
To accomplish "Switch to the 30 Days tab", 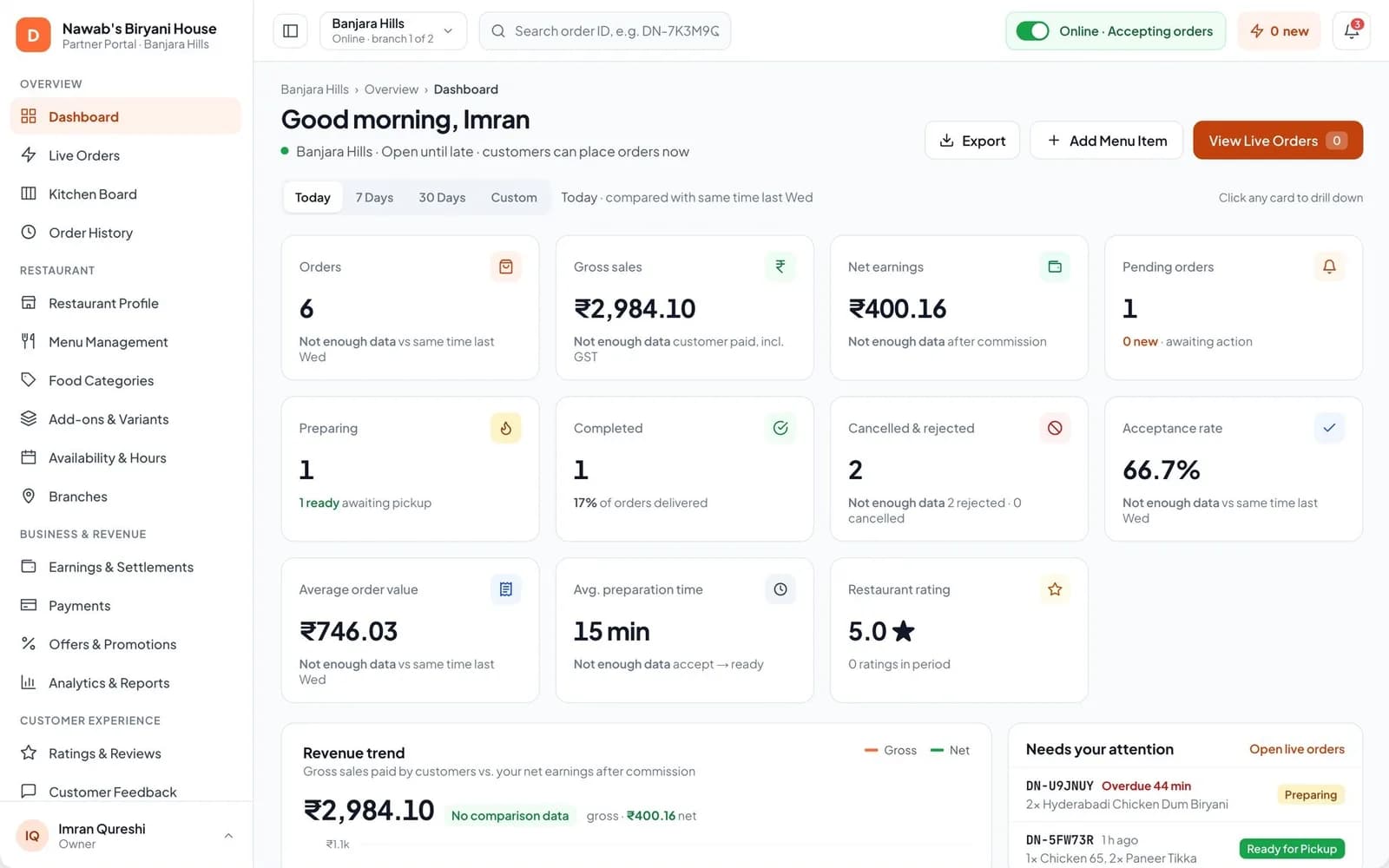I will click(442, 197).
